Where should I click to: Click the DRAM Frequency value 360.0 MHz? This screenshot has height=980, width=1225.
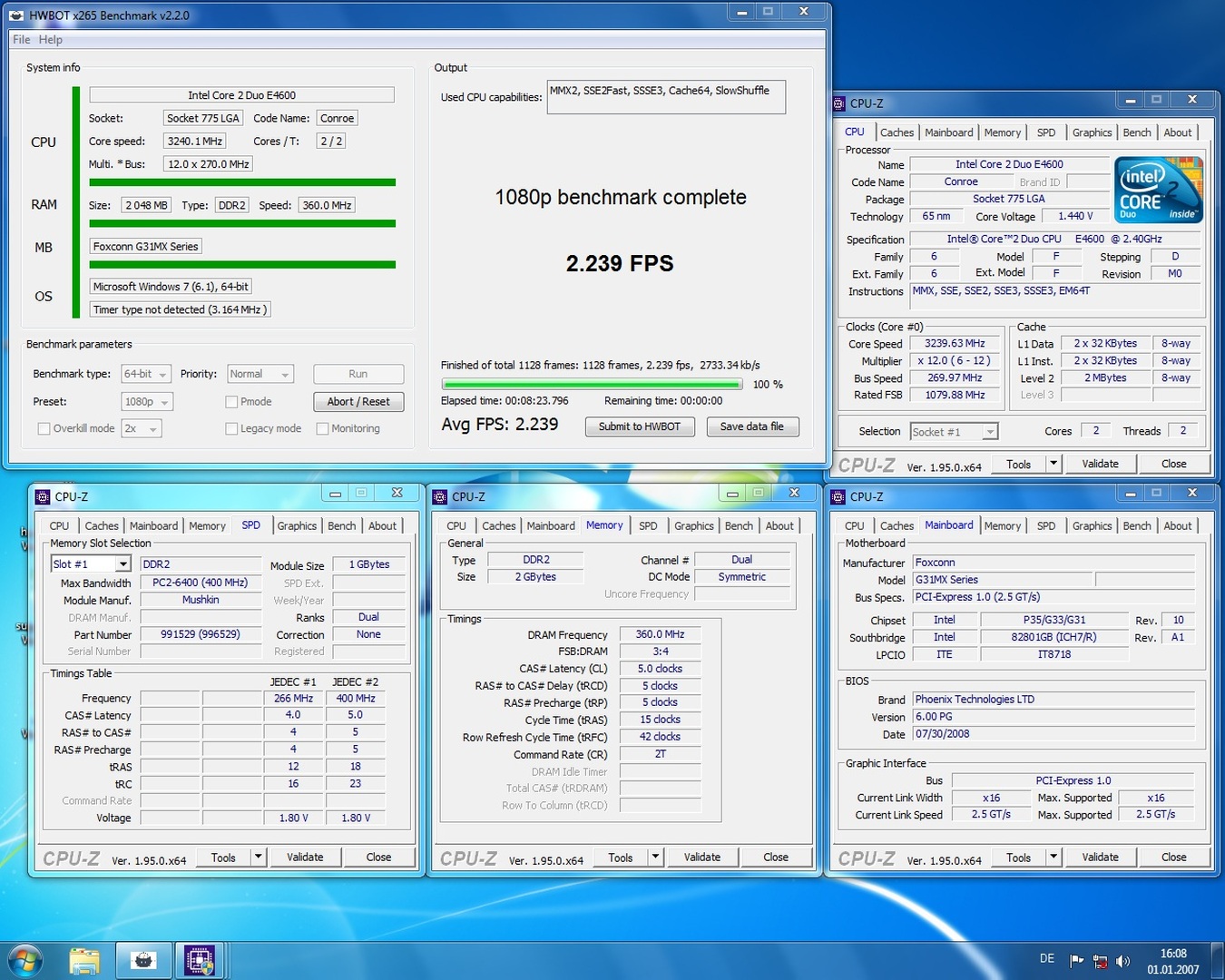pos(660,635)
